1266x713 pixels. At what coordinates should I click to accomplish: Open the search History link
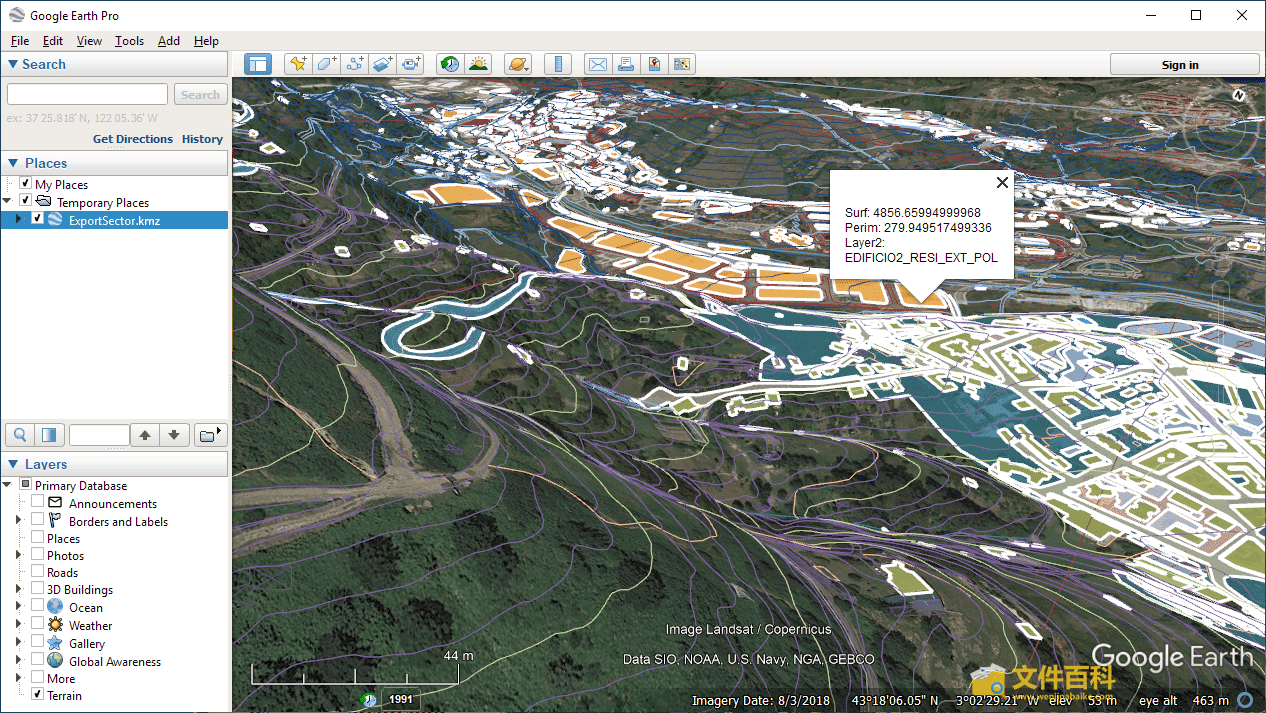[202, 139]
